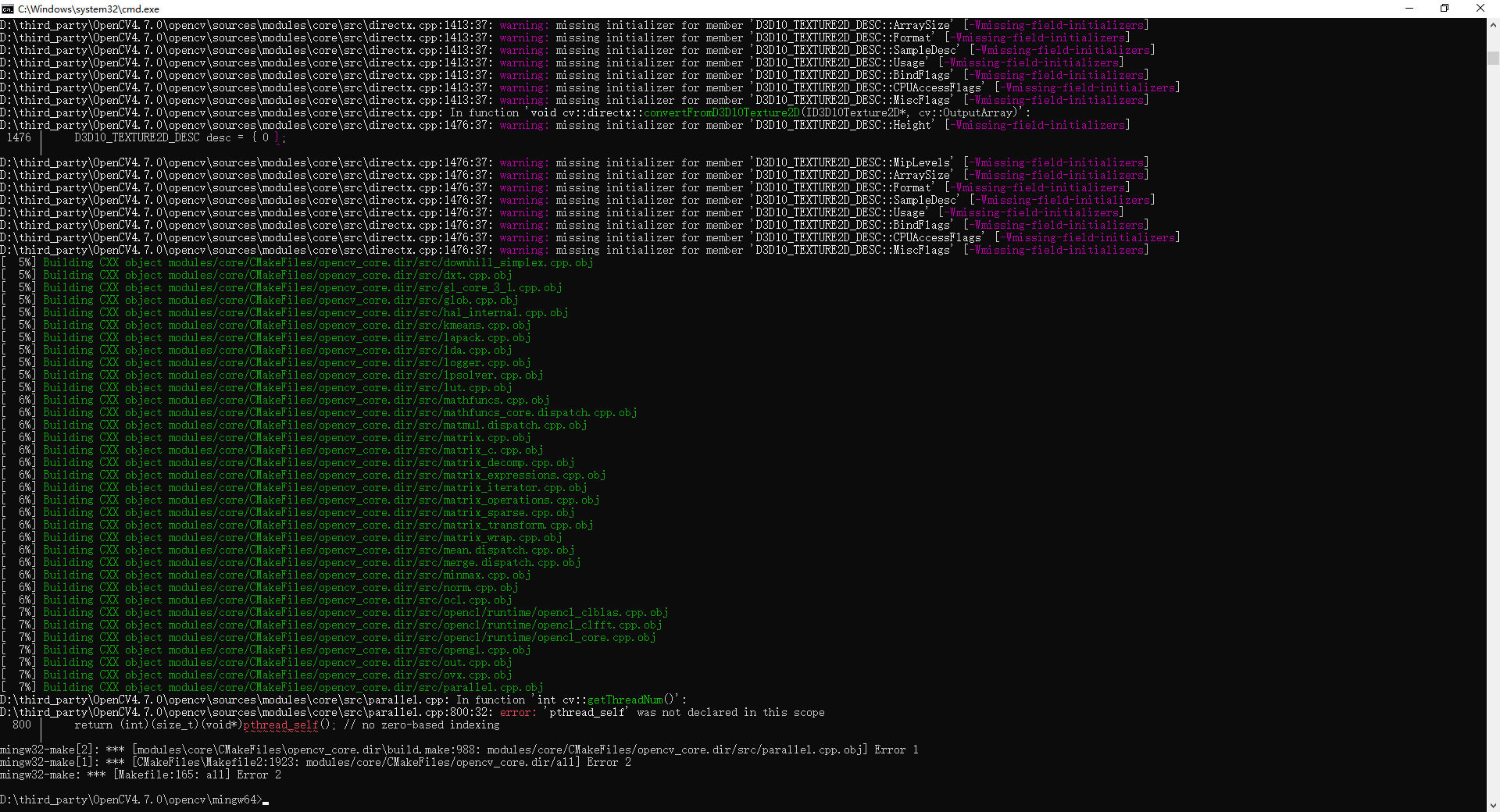The height and width of the screenshot is (812, 1500).
Task: Click the vertical scrollbar thumb
Action: point(1493,58)
